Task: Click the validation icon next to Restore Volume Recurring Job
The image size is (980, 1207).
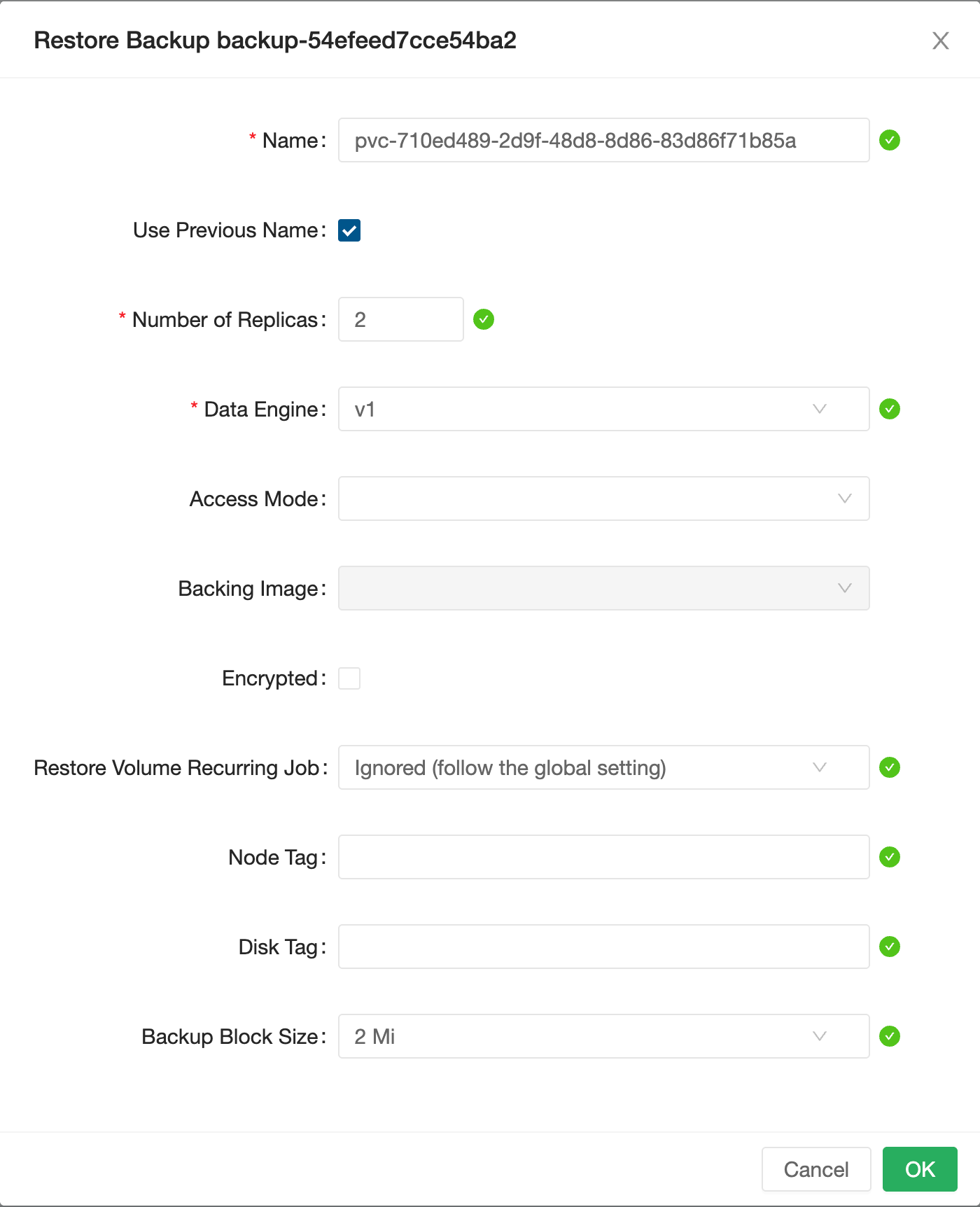Action: click(x=890, y=767)
